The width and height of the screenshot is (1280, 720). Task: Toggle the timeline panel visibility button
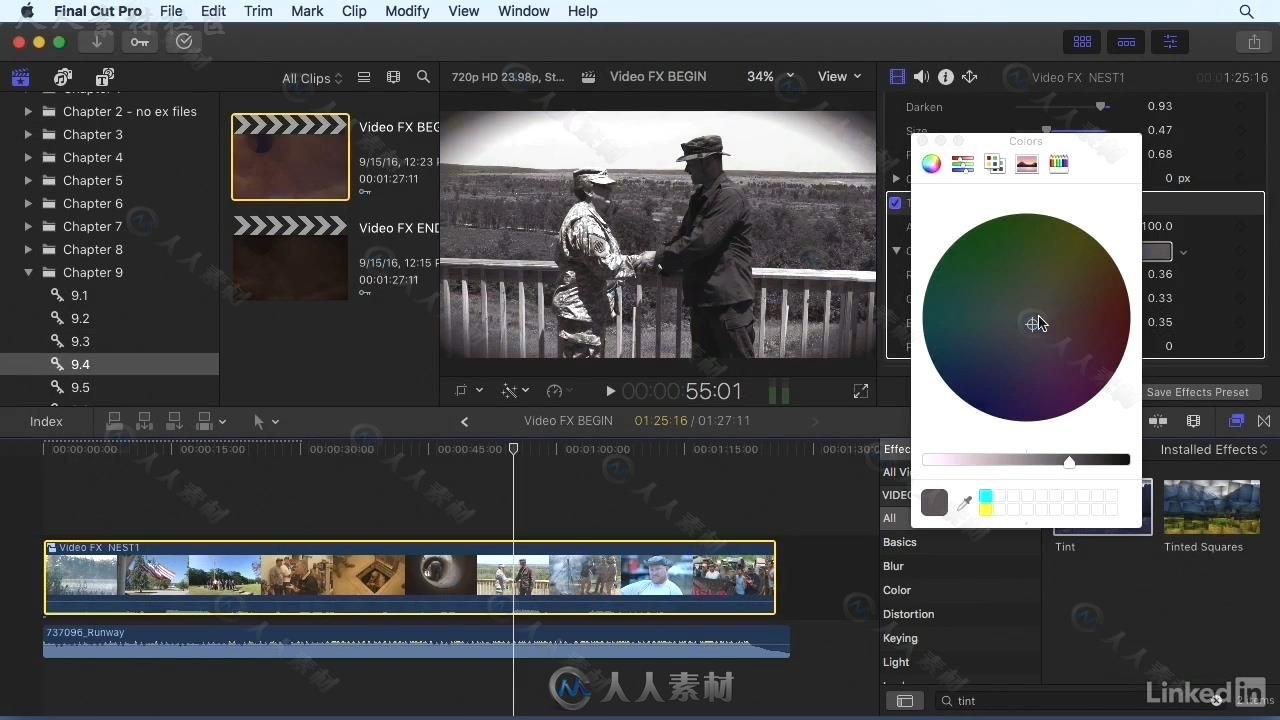[x=1126, y=42]
